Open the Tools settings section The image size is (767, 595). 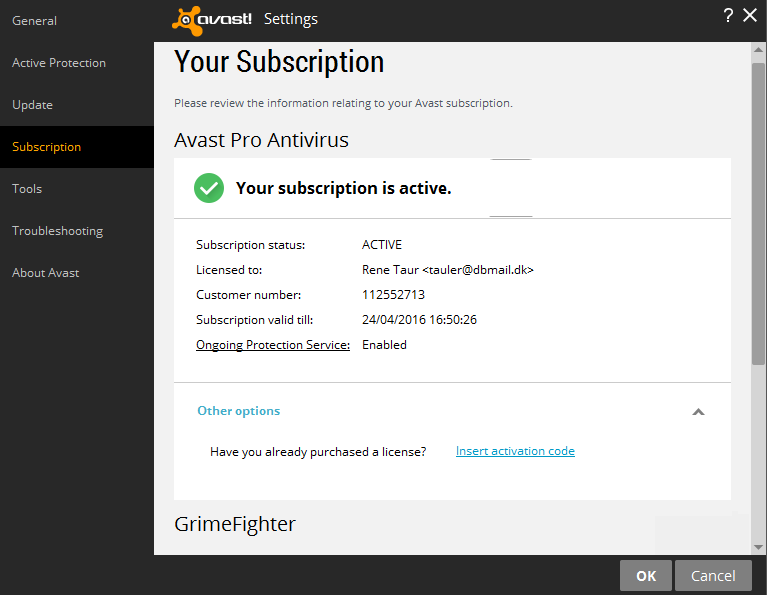[x=27, y=189]
